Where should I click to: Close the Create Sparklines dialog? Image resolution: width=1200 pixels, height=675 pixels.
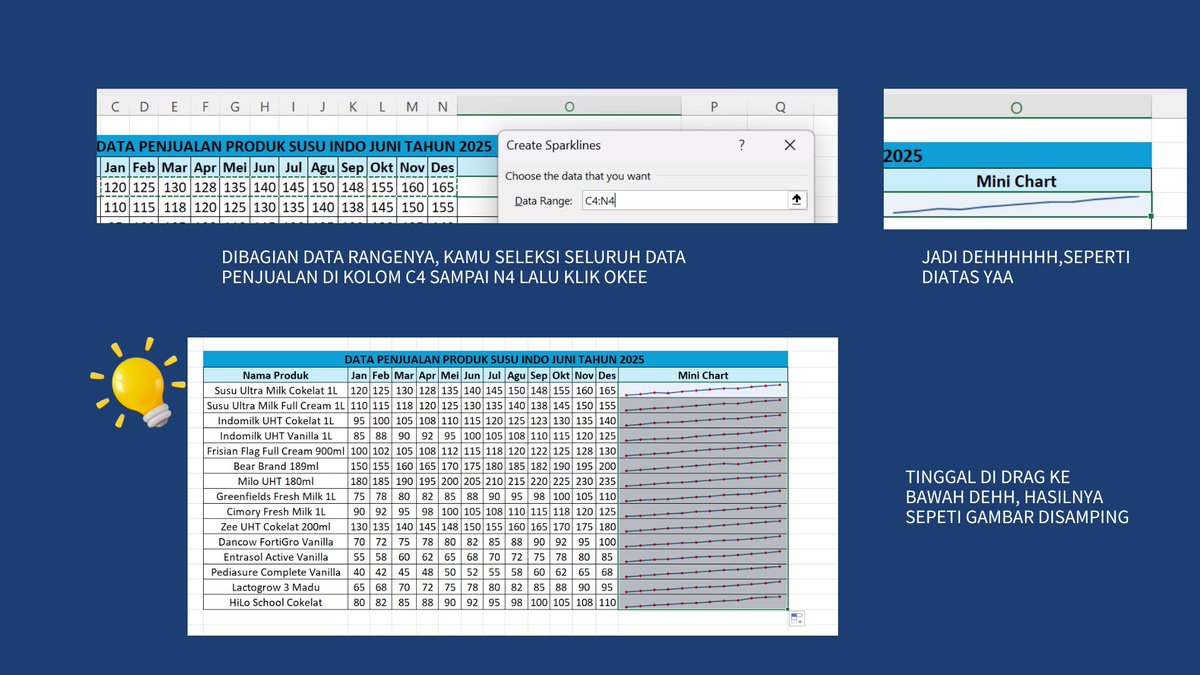point(790,145)
